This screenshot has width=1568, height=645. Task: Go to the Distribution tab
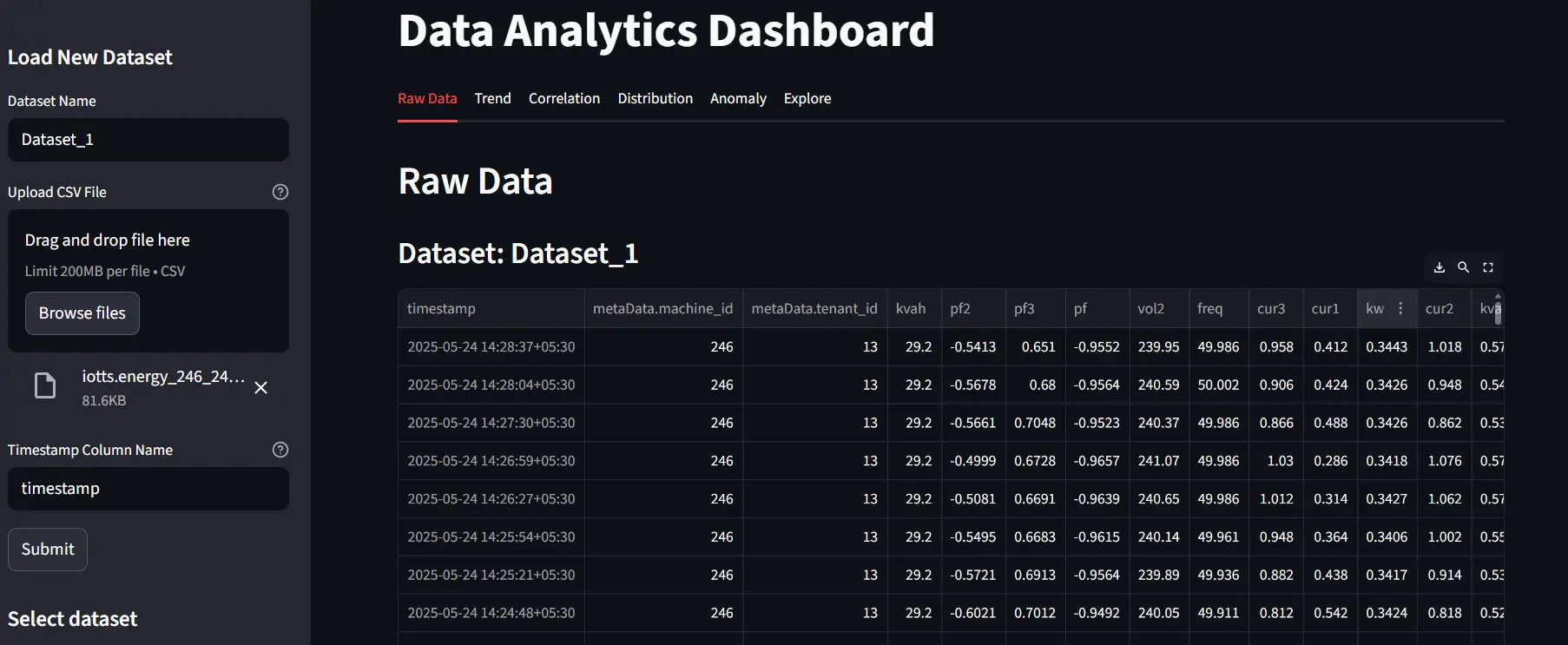[656, 98]
